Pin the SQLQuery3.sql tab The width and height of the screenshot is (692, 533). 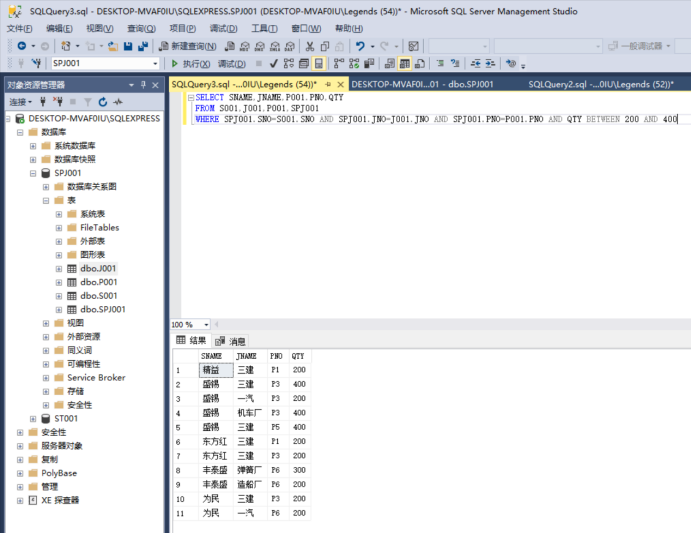pos(328,84)
